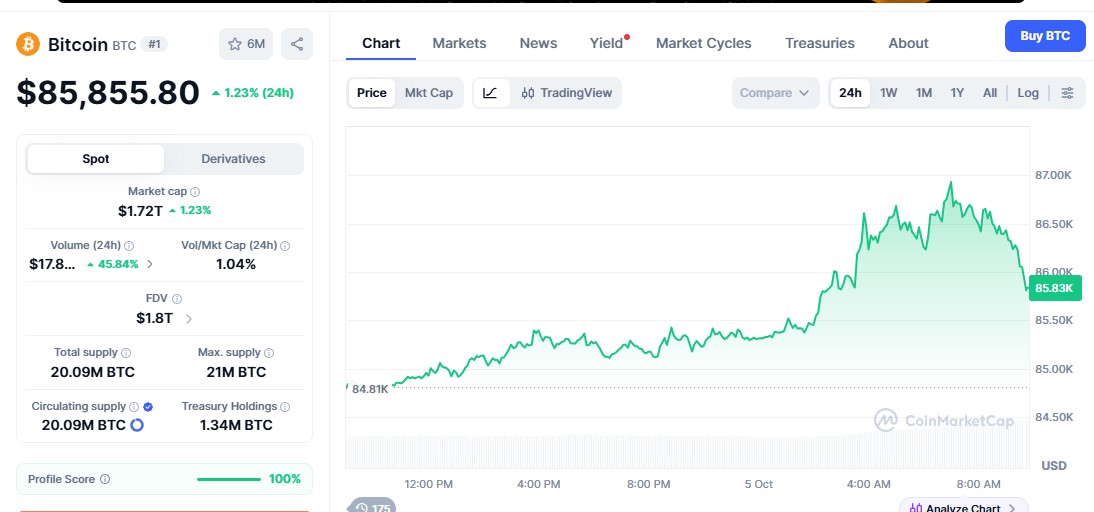Switch to Derivatives toggle

coord(233,158)
